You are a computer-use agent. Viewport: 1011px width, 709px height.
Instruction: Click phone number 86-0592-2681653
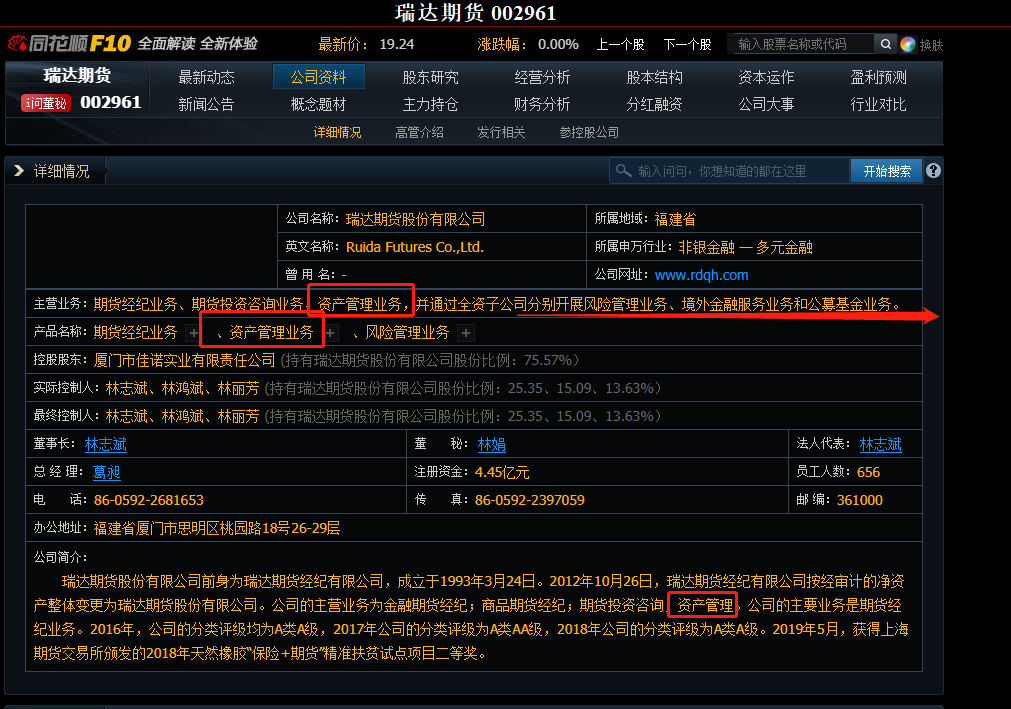click(149, 500)
